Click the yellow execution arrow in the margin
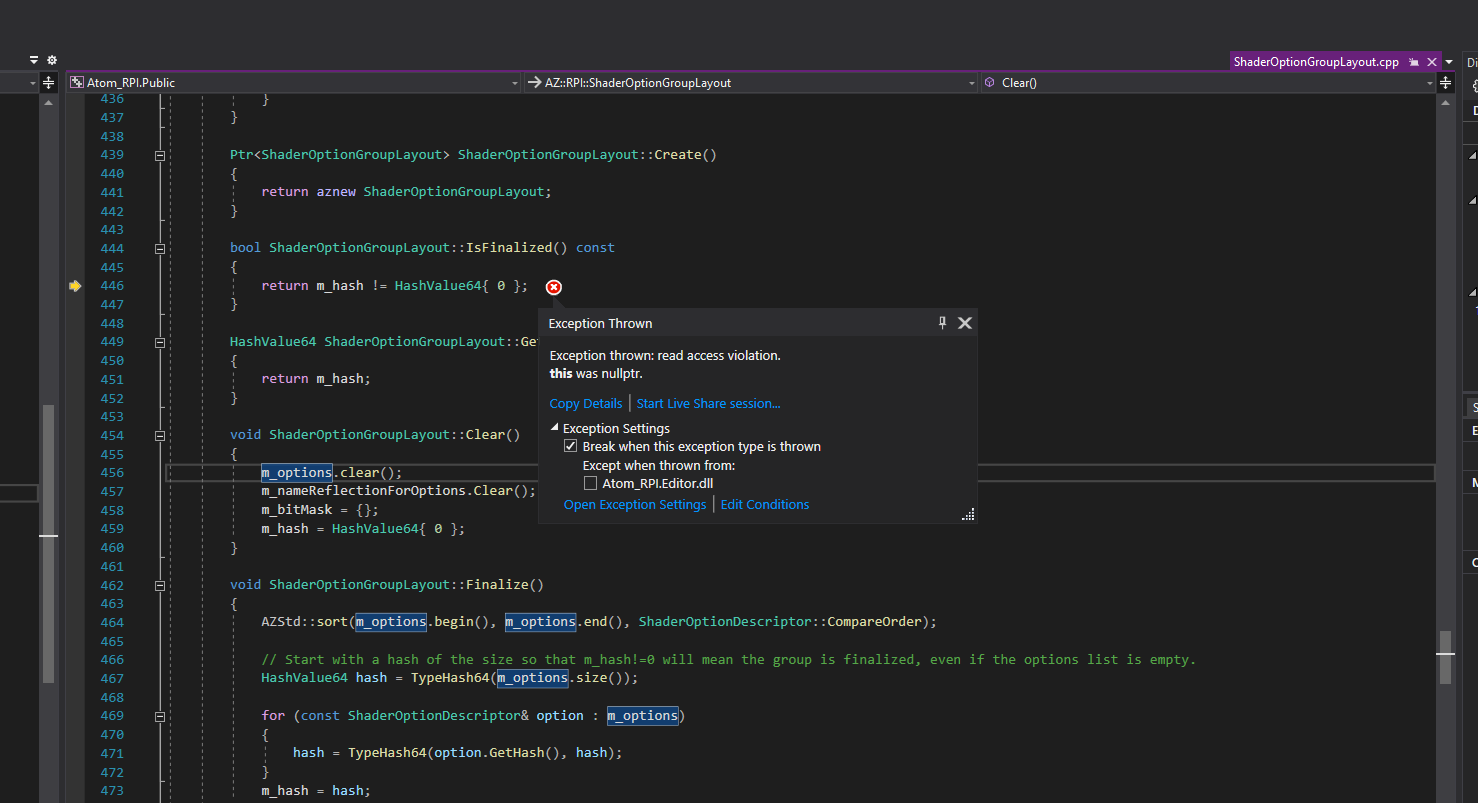1478x803 pixels. (75, 286)
